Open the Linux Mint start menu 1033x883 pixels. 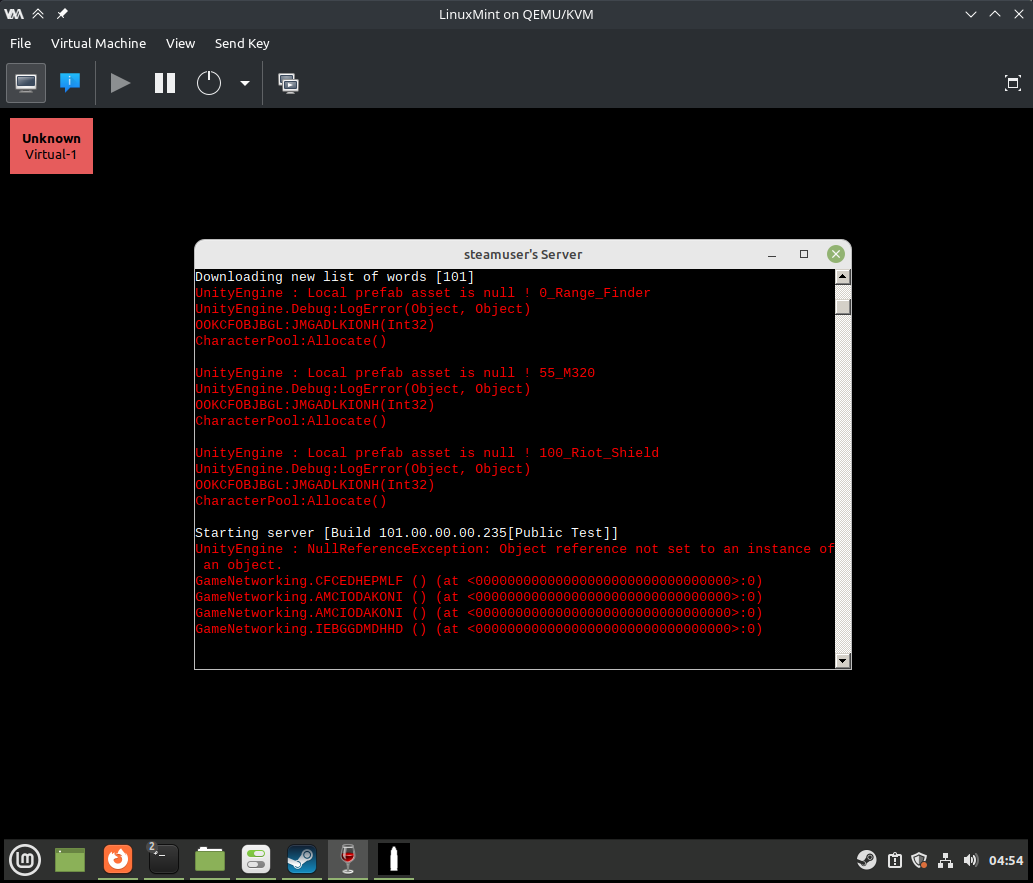[25, 859]
